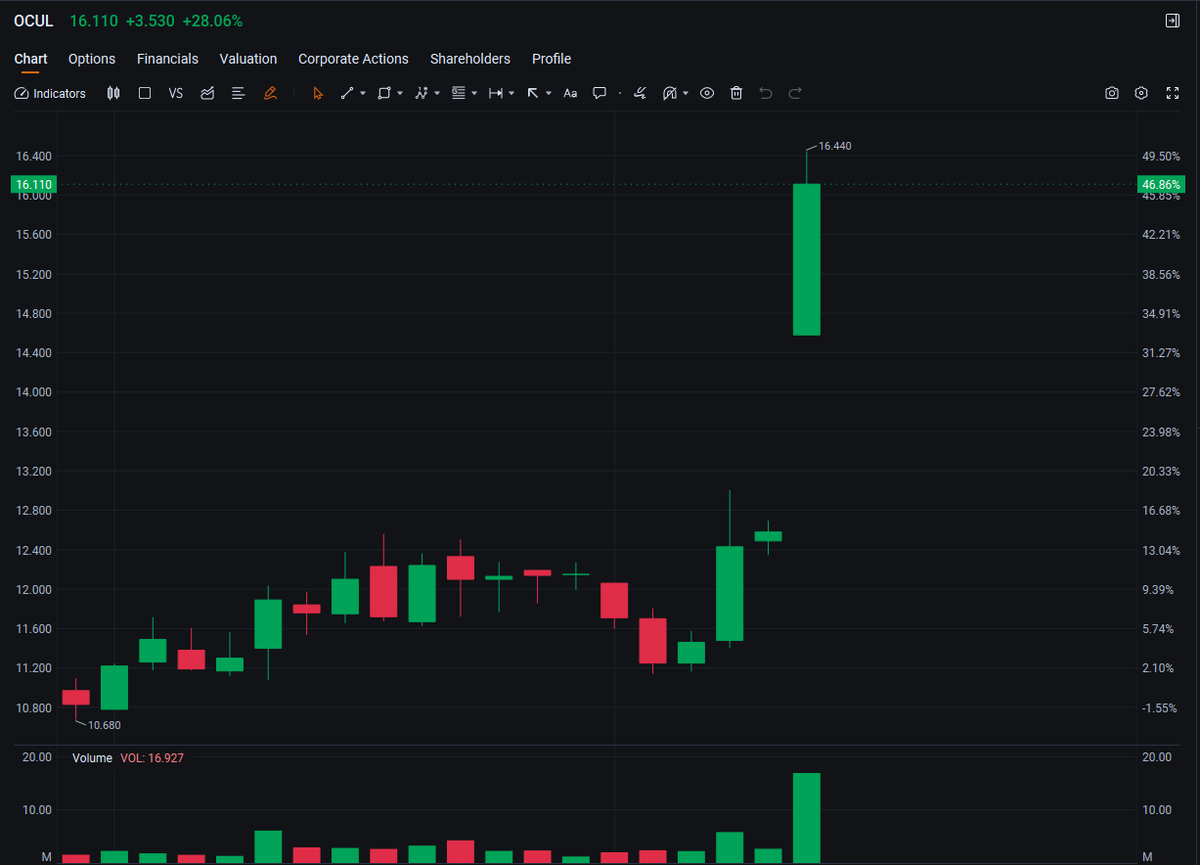Select the candlestick chart style icon

click(113, 93)
